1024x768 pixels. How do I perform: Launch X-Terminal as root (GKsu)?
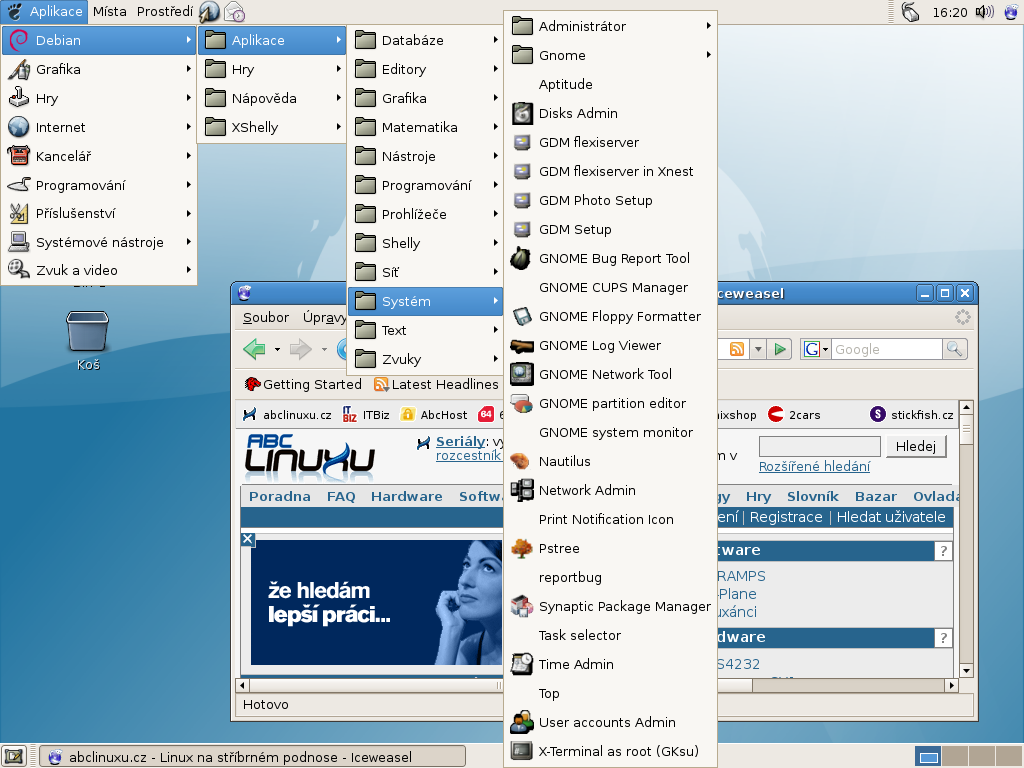tap(610, 751)
